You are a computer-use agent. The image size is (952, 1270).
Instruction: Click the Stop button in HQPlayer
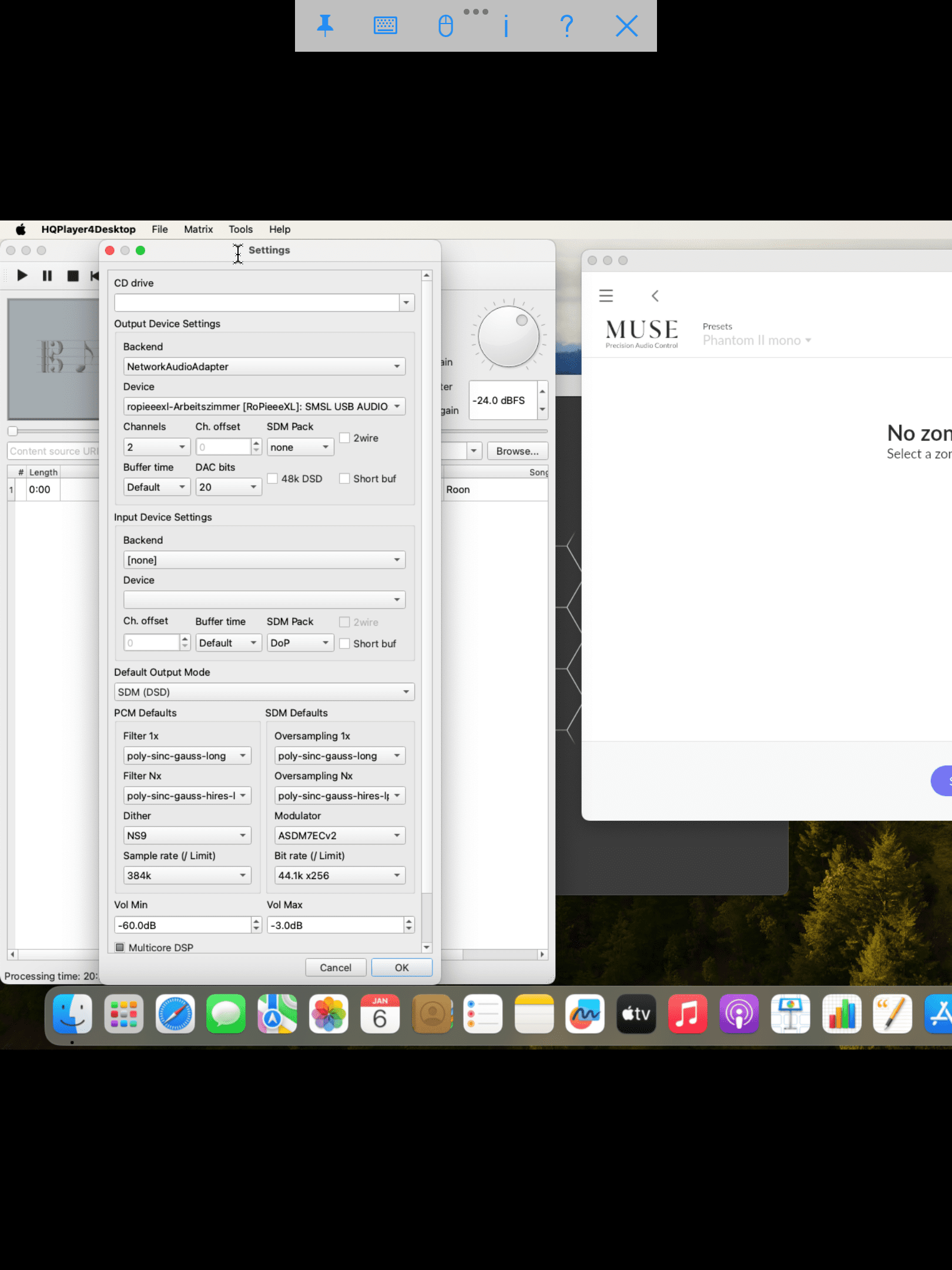tap(73, 276)
